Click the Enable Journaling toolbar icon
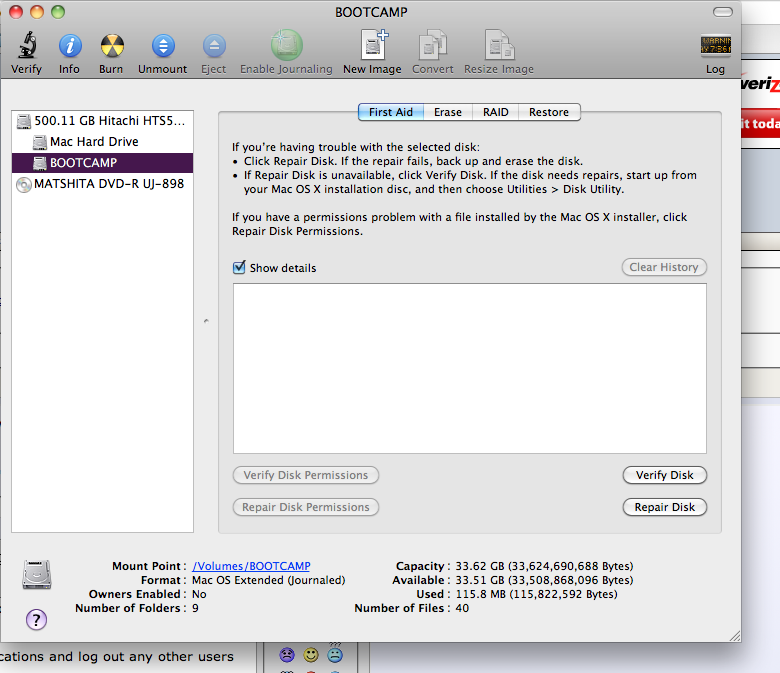Screen dimensions: 780x673 [287, 45]
